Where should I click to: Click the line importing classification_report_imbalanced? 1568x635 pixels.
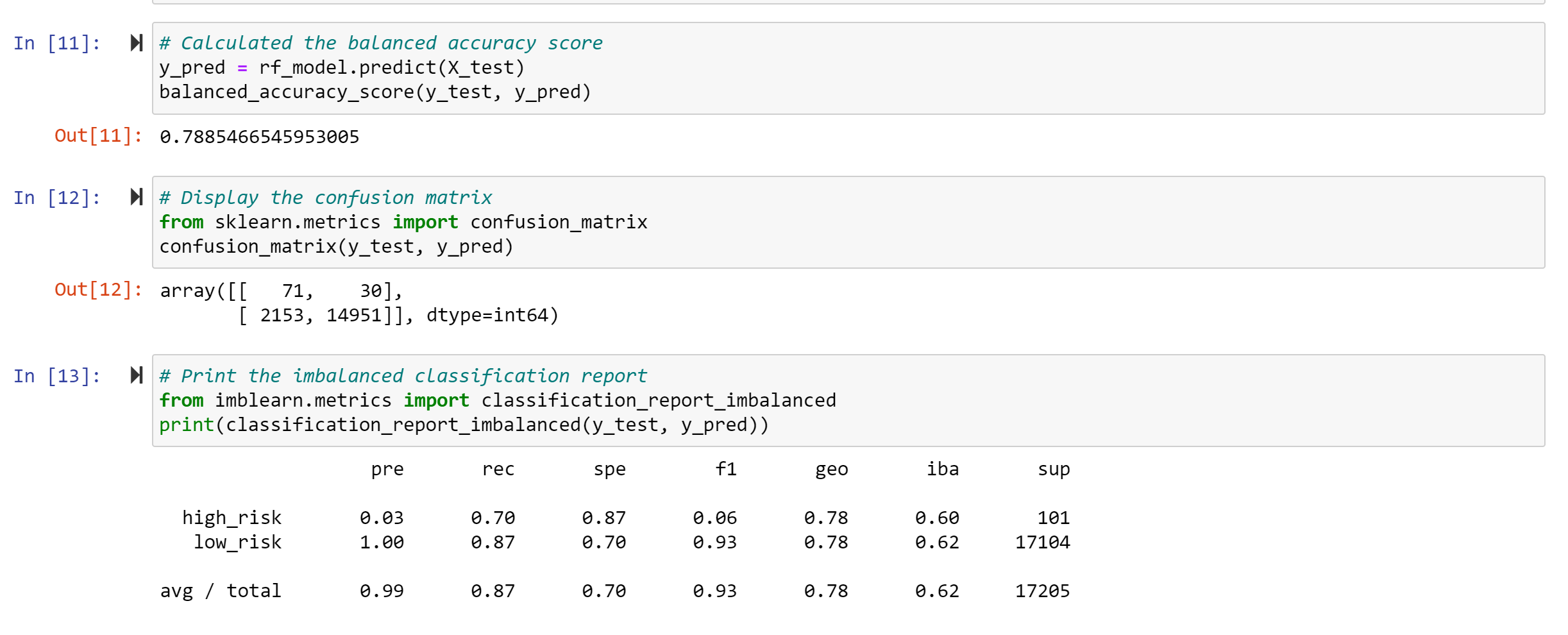coord(498,400)
